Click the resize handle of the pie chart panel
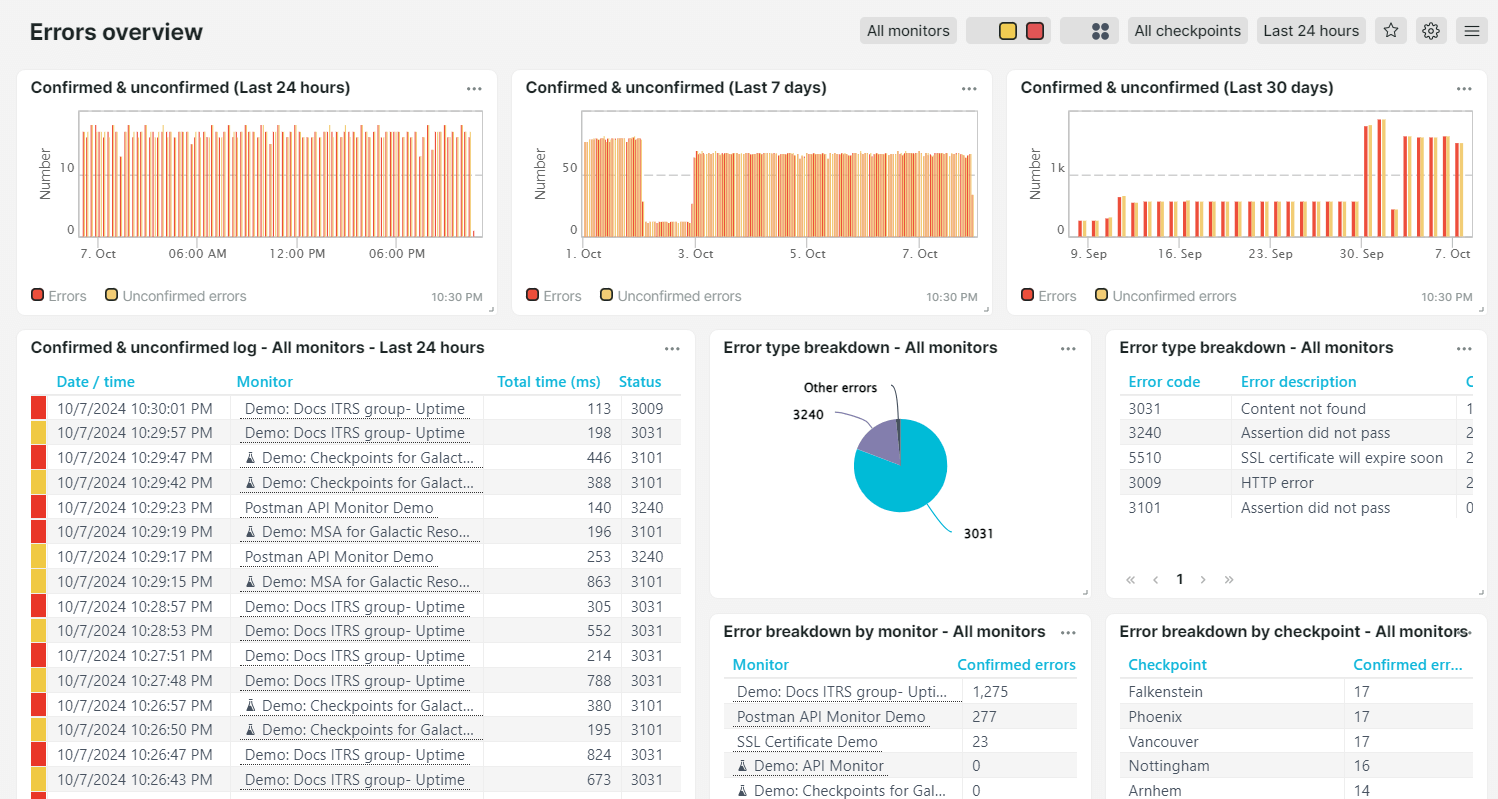 tap(1084, 593)
